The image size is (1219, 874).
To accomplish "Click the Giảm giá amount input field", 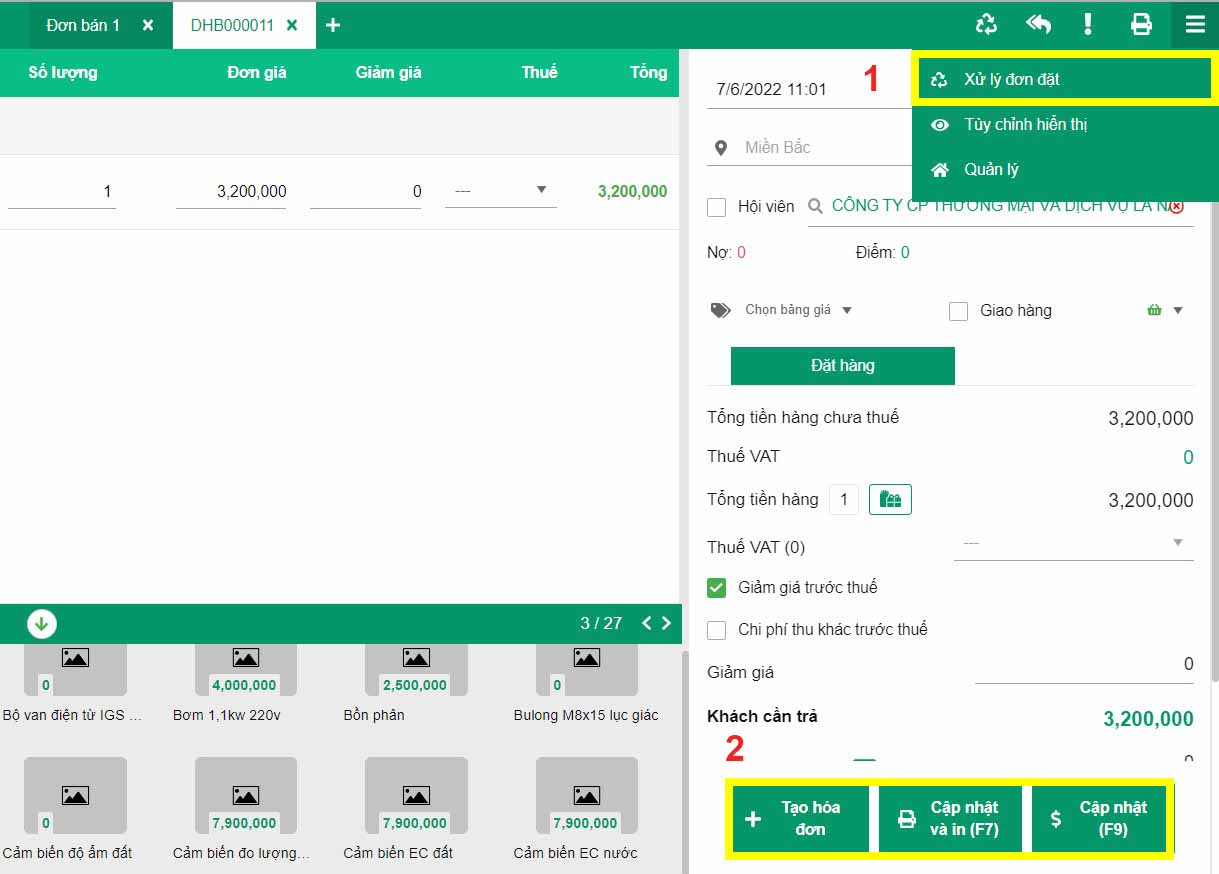I will click(1084, 665).
